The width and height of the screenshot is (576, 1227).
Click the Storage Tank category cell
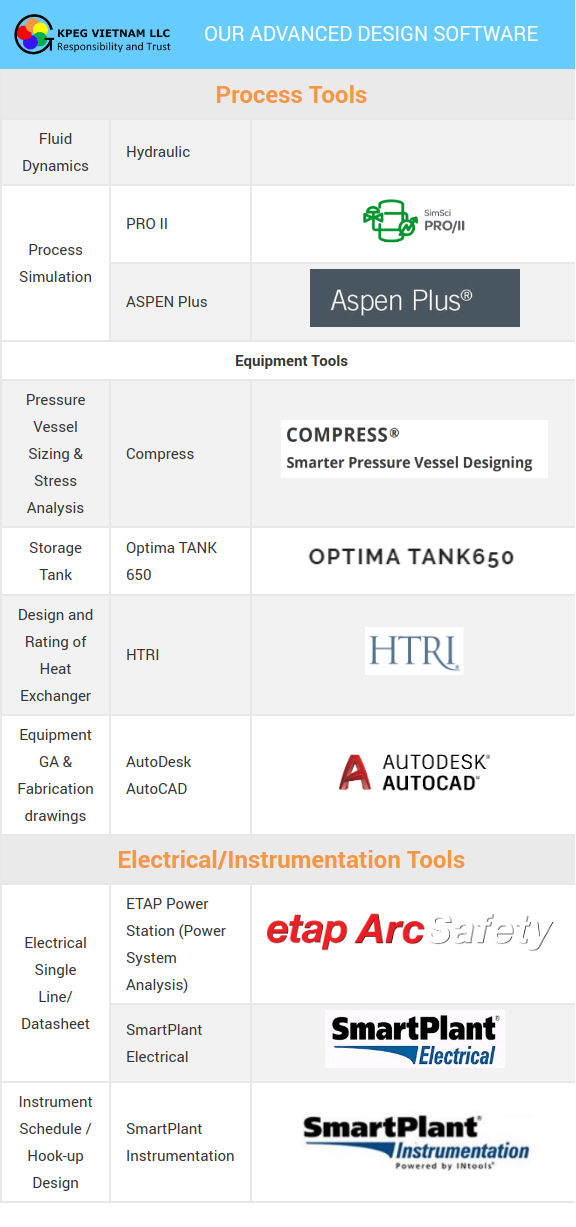tap(55, 561)
